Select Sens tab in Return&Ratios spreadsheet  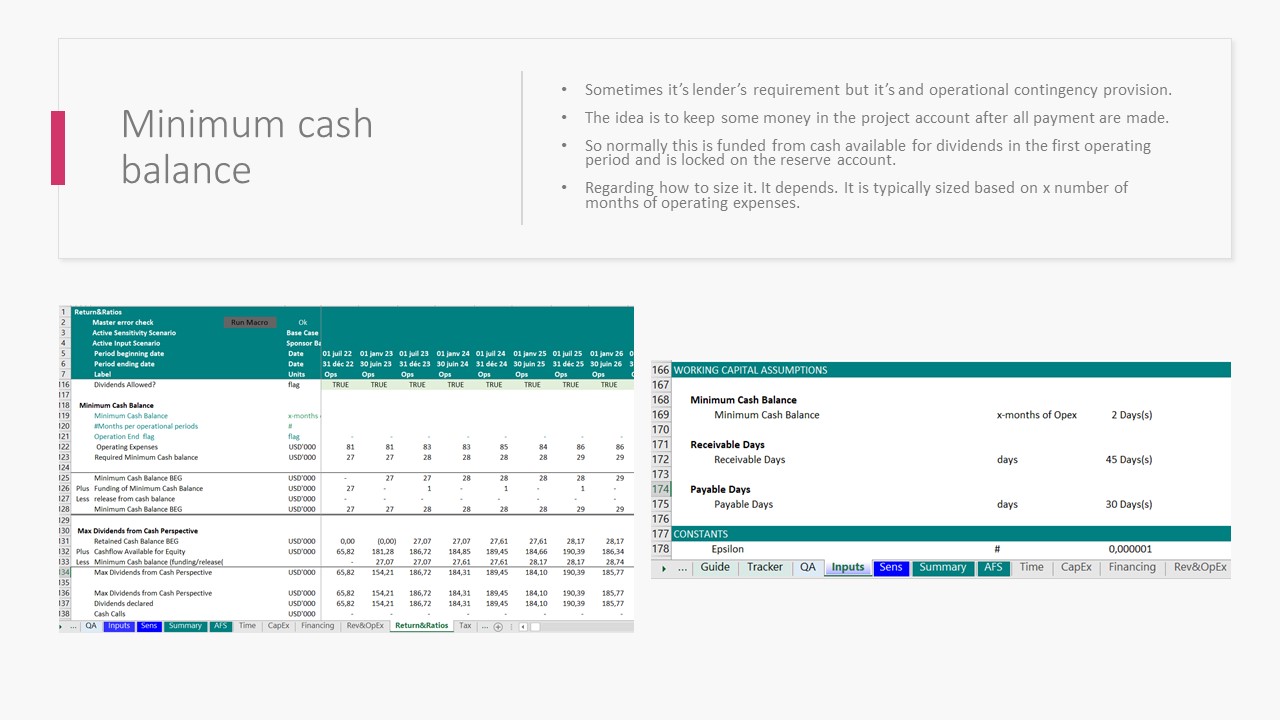click(149, 626)
